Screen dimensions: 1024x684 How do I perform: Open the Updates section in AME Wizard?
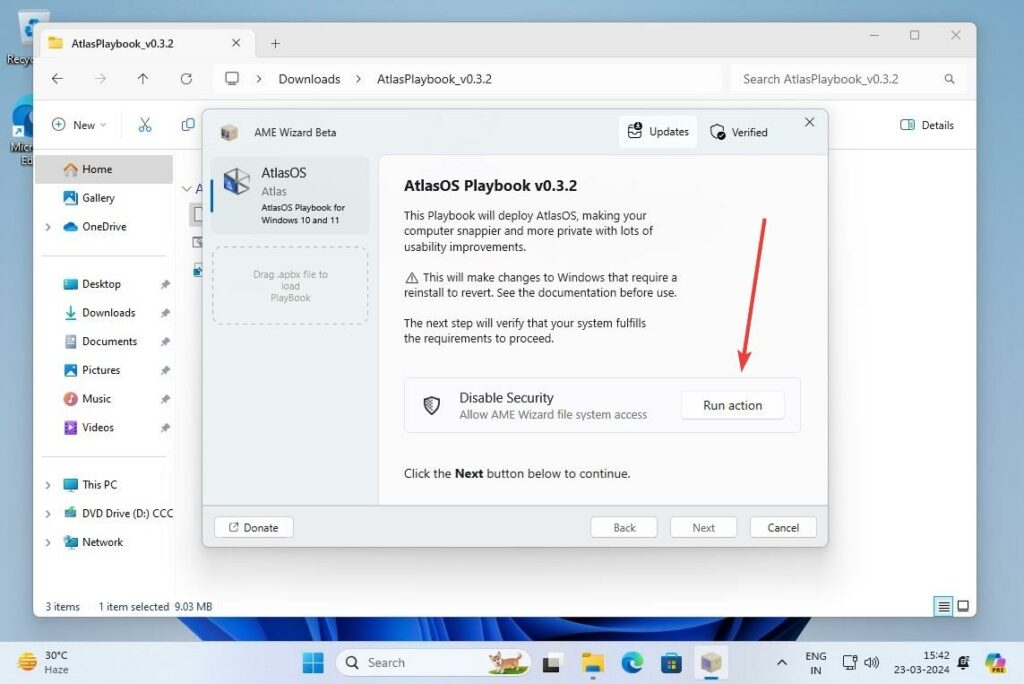click(658, 132)
